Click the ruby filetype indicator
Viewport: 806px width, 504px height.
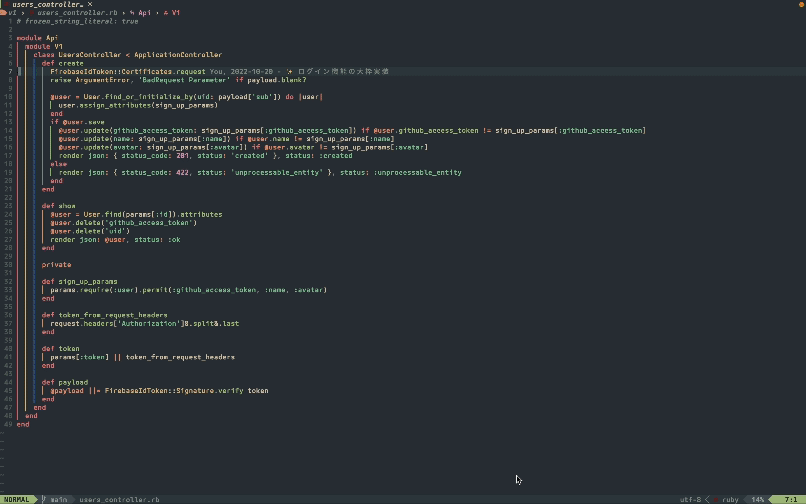pos(726,499)
